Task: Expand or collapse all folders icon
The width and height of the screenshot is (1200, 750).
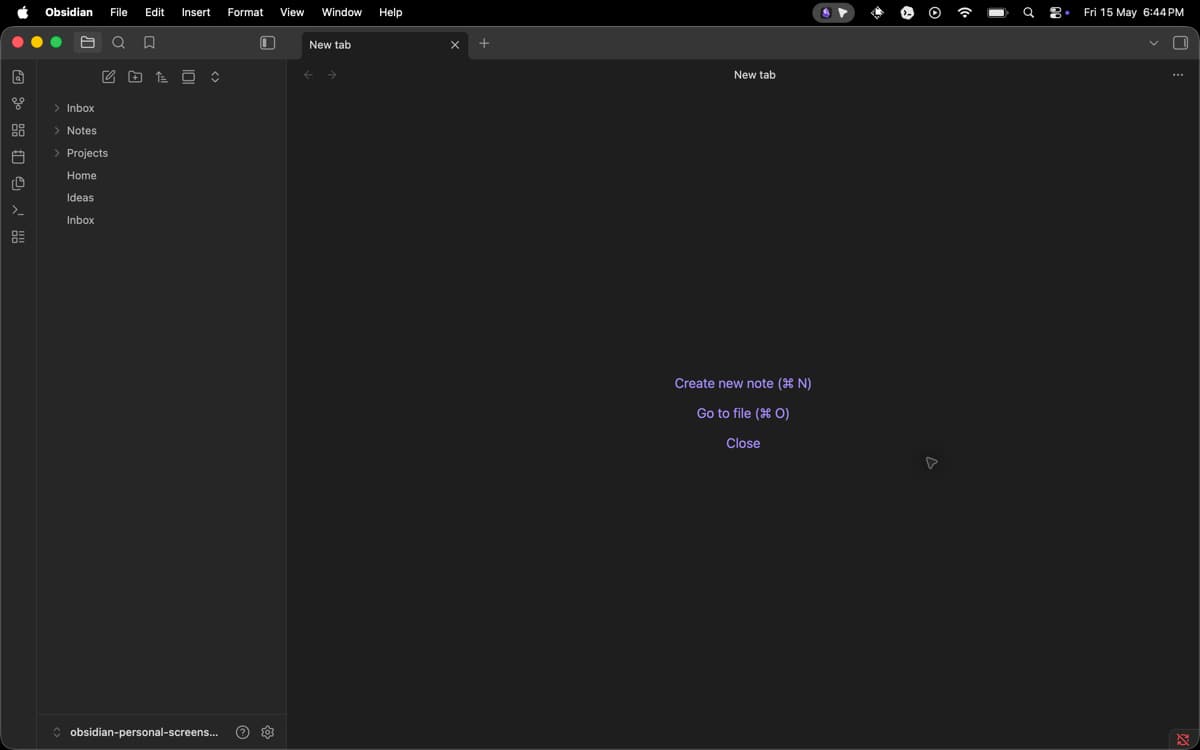Action: tap(215, 77)
